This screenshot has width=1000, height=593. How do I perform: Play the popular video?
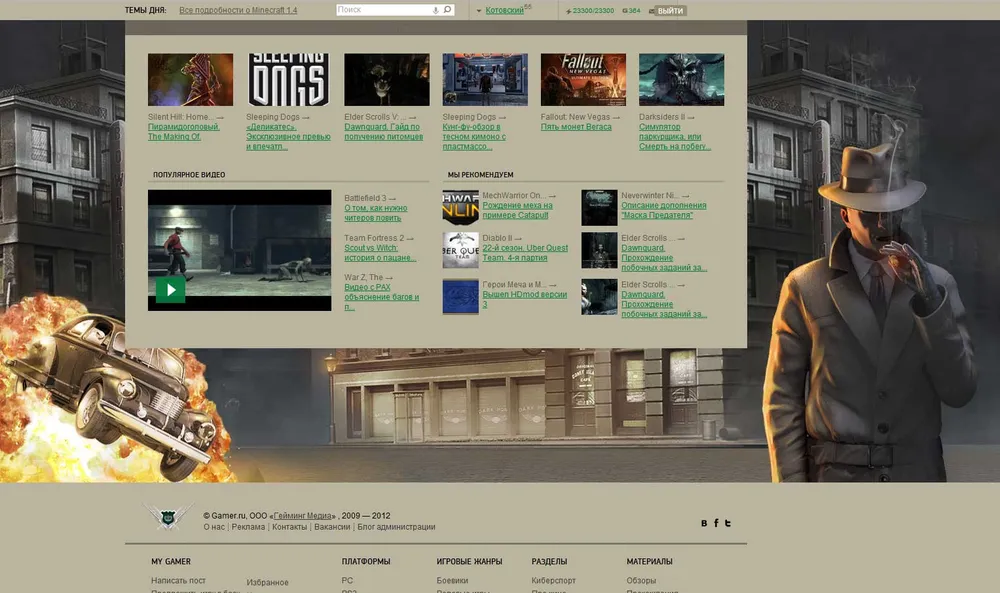[170, 290]
